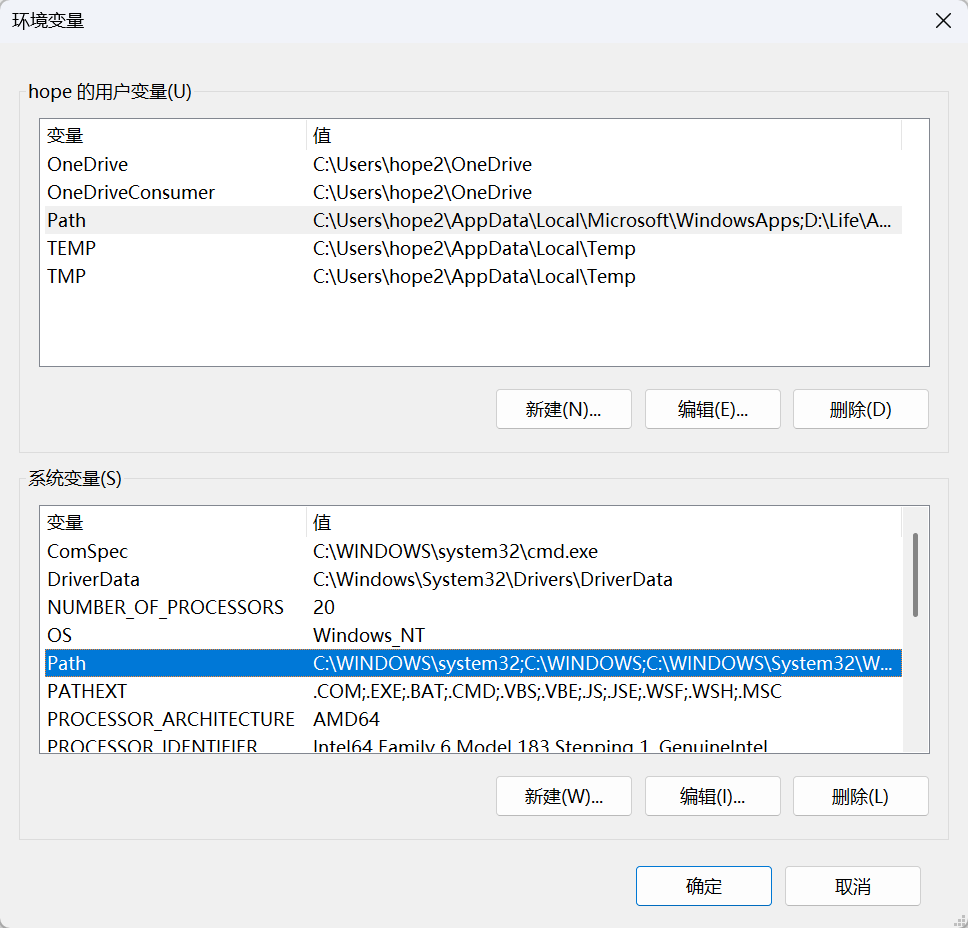Click 删除(L) for system variables

(860, 796)
